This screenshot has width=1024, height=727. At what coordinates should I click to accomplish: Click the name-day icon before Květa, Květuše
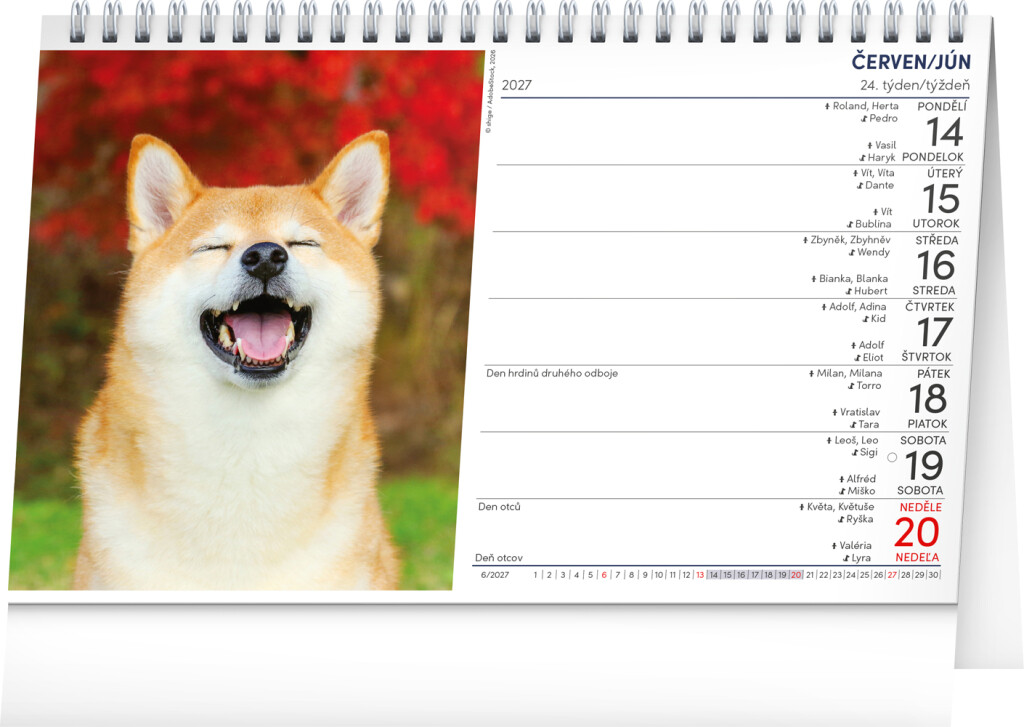click(x=802, y=507)
